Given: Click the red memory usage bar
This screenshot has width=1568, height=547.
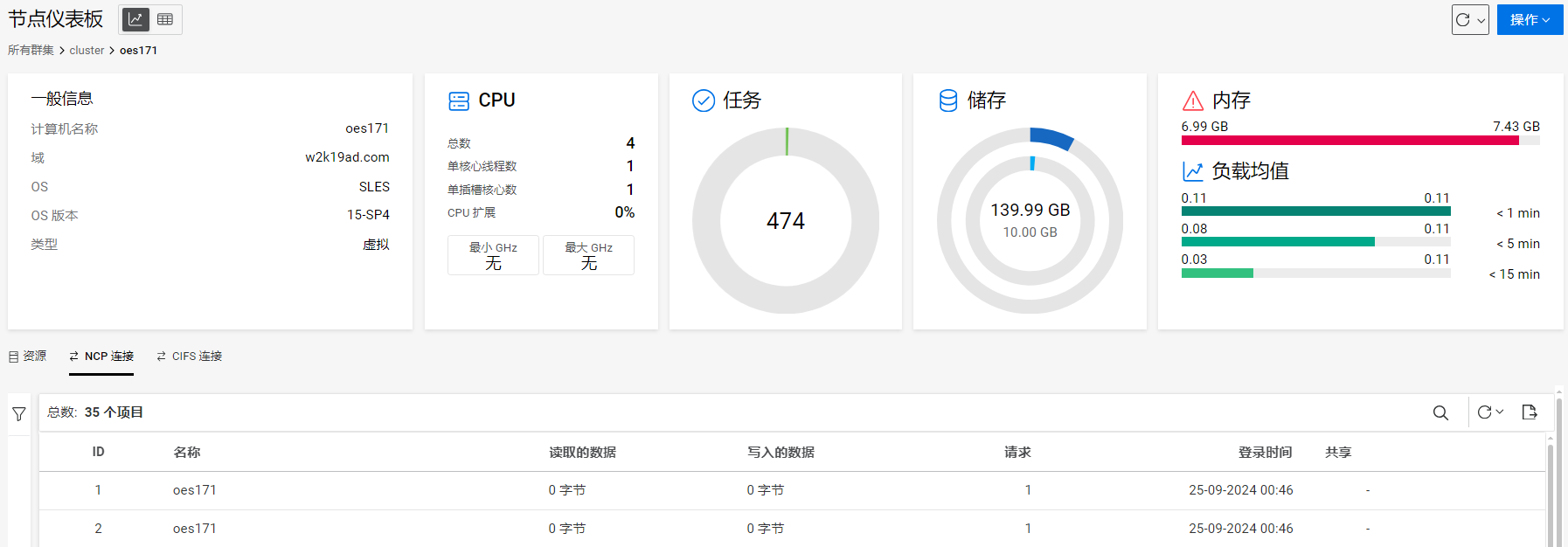Looking at the screenshot, I should tap(1349, 141).
